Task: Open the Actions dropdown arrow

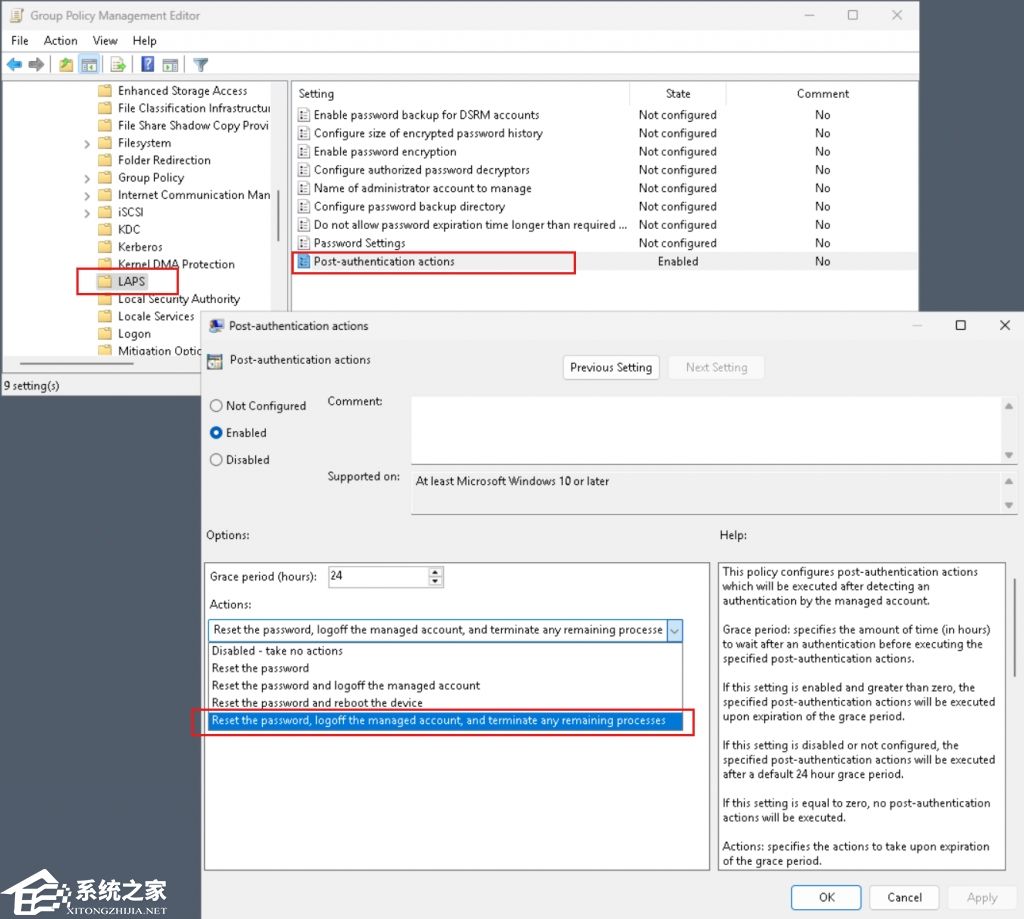Action: click(x=674, y=630)
